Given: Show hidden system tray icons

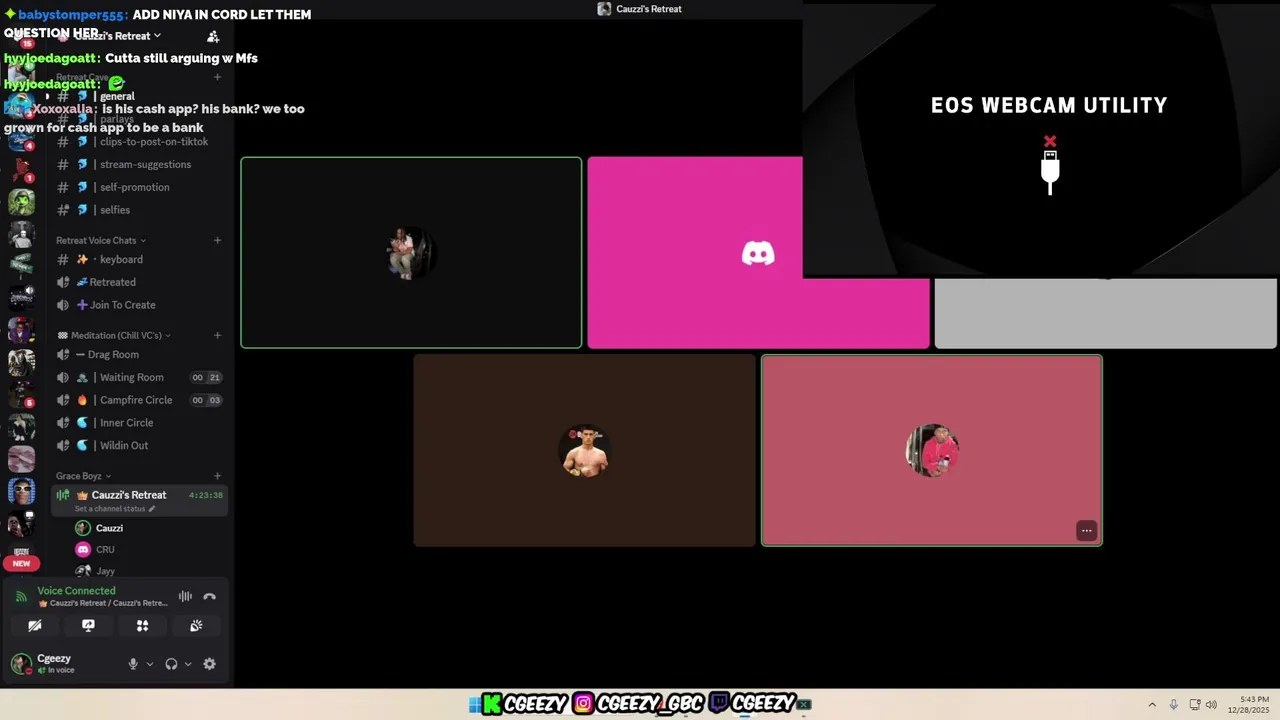Looking at the screenshot, I should tap(1152, 704).
